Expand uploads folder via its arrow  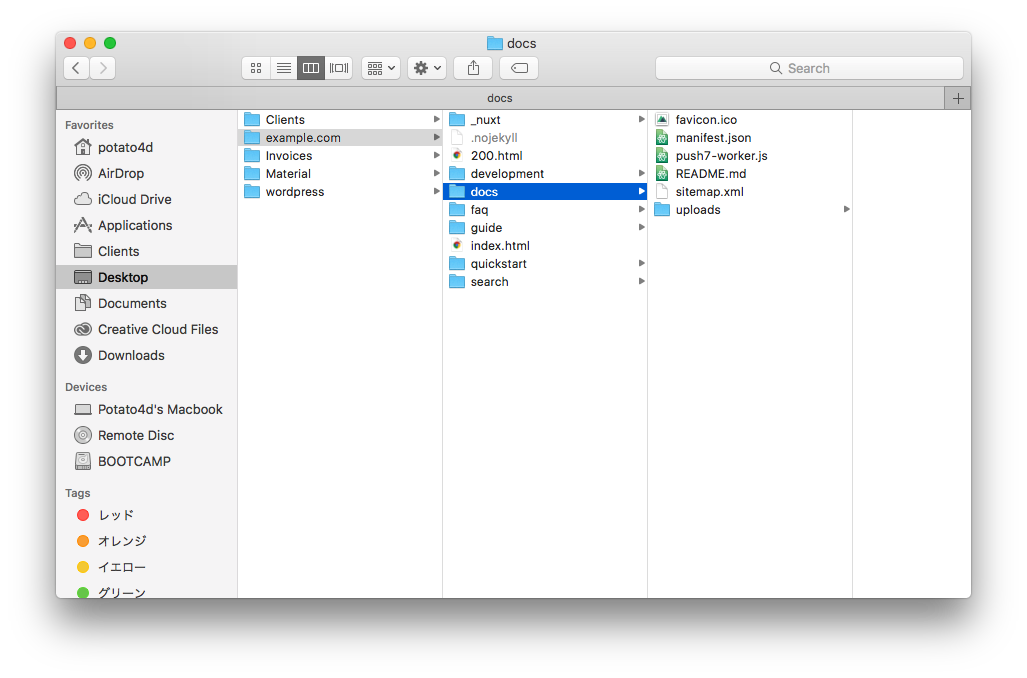coord(847,209)
